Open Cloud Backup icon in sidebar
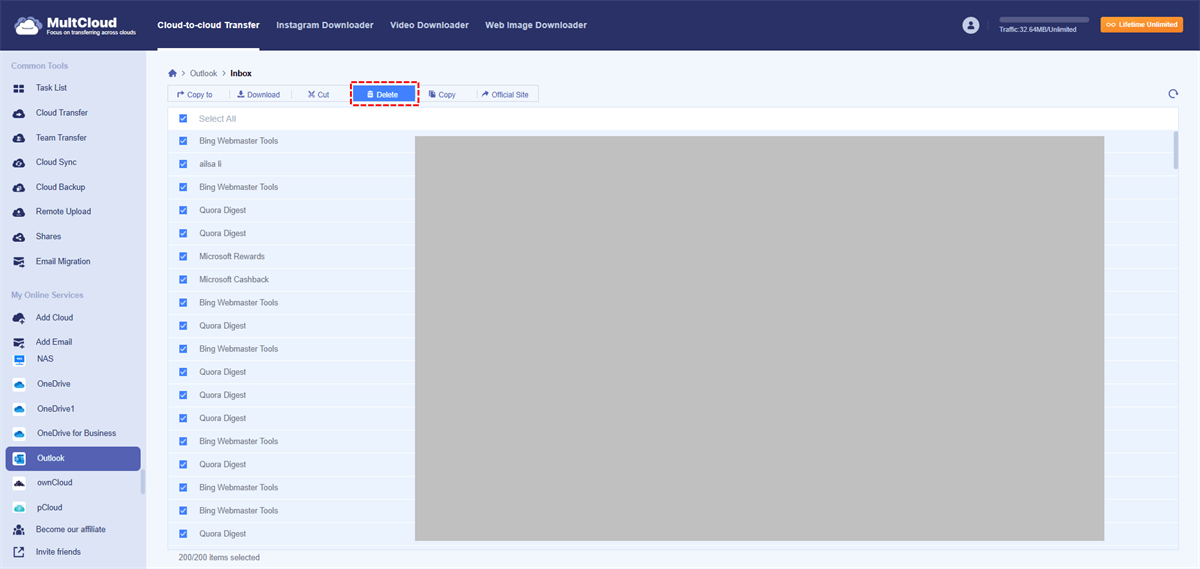Image resolution: width=1200 pixels, height=569 pixels. 19,187
